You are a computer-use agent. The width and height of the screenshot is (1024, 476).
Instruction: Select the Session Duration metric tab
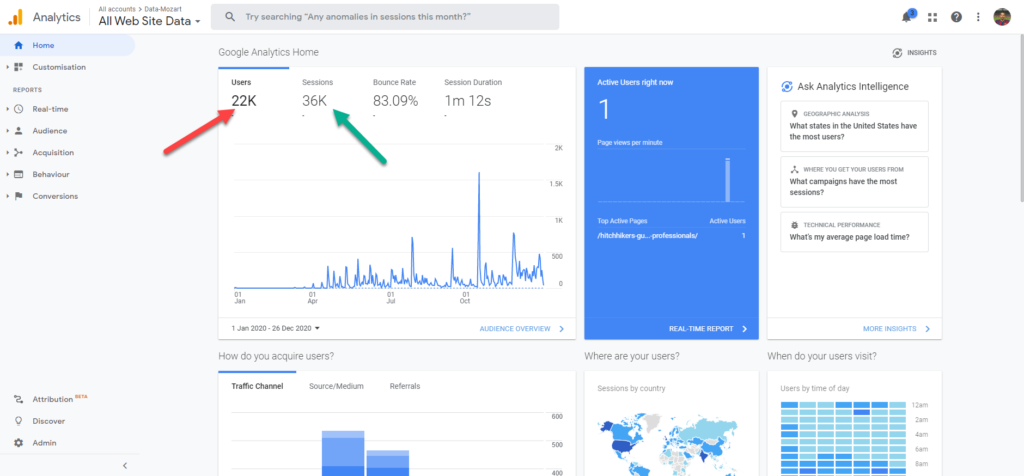[473, 95]
